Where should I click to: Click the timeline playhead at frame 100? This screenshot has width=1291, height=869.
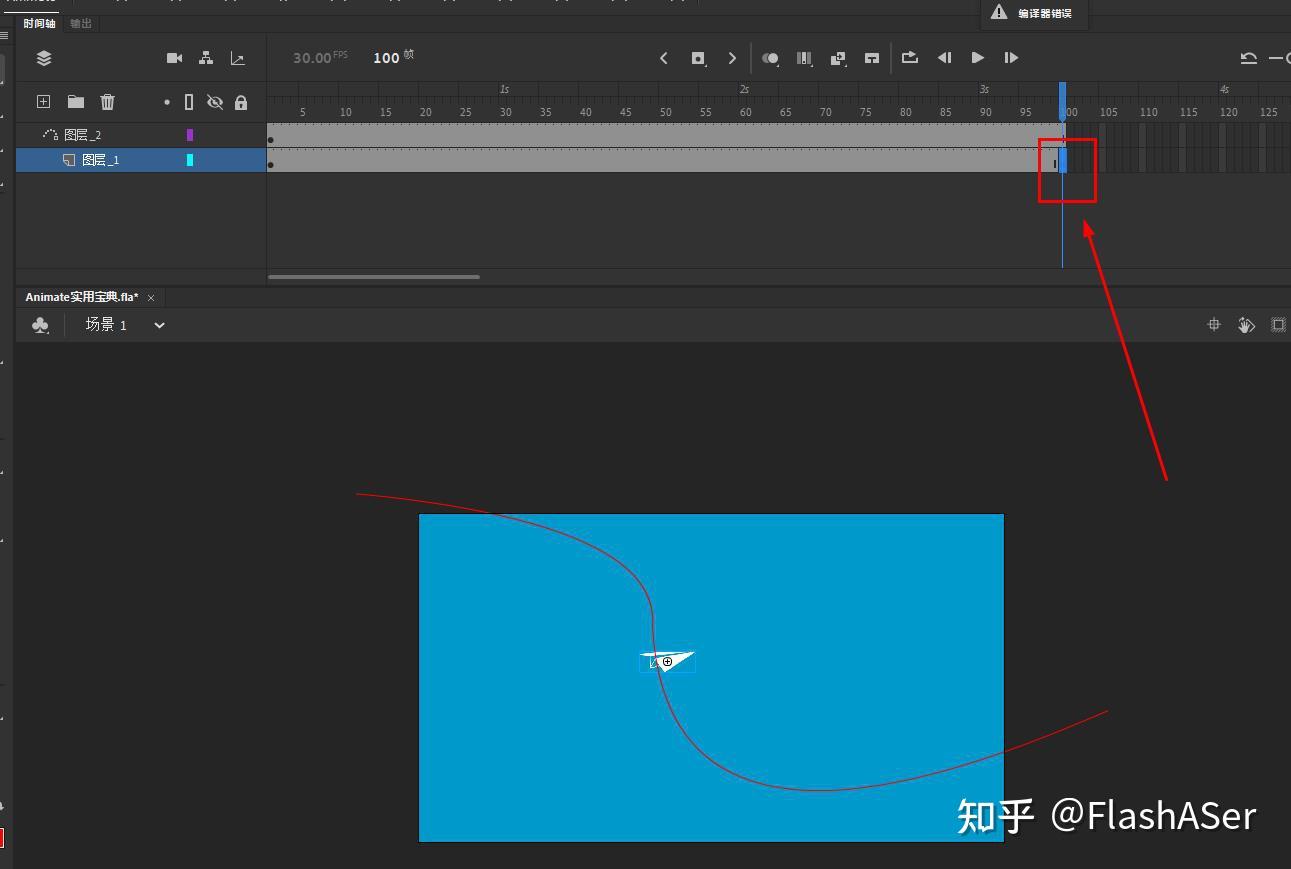pos(1062,101)
